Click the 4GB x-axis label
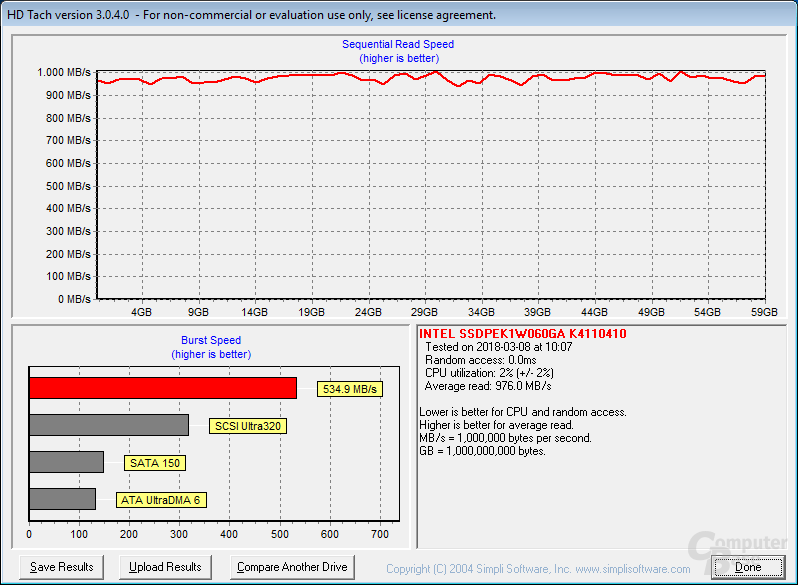 point(141,312)
